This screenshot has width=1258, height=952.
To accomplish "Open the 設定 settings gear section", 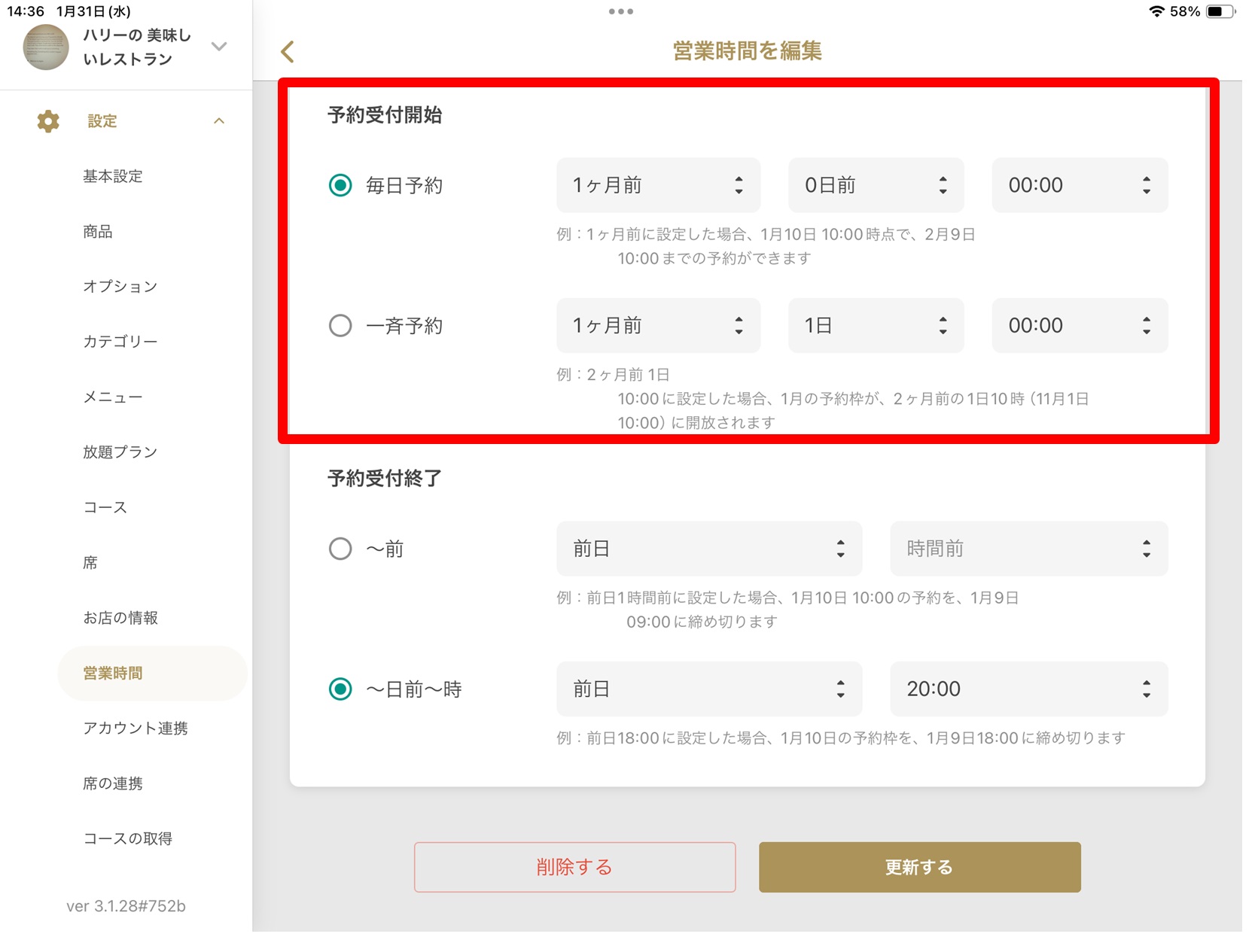I will pos(102,120).
